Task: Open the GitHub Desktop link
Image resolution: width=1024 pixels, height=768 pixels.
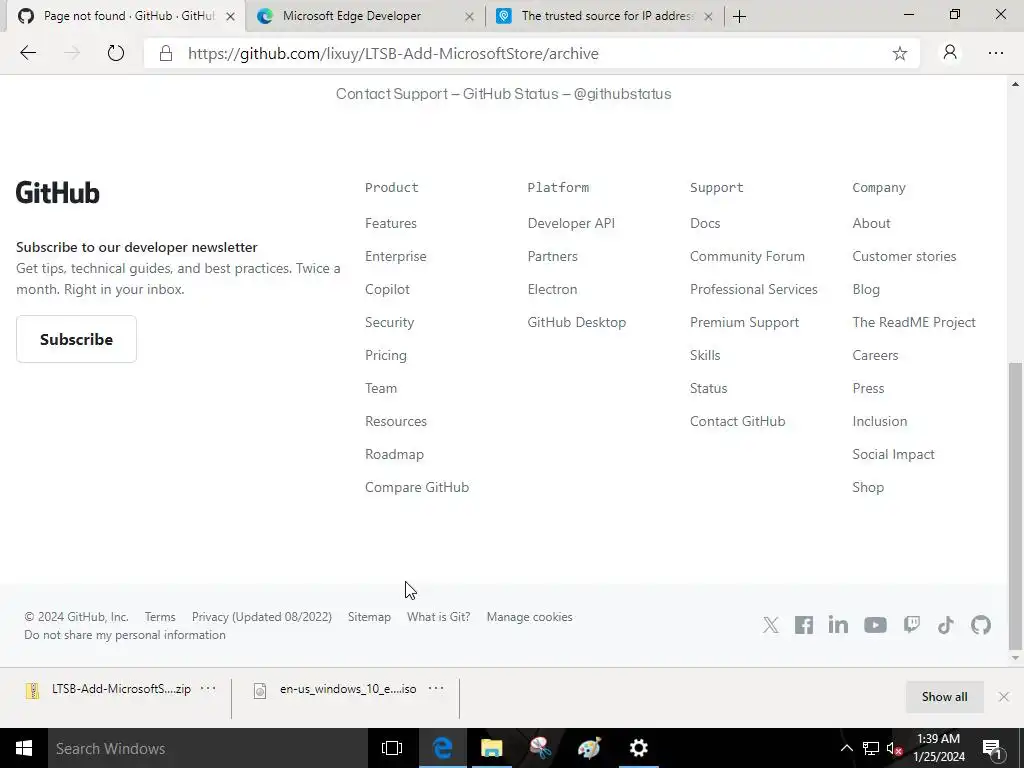Action: click(x=577, y=322)
